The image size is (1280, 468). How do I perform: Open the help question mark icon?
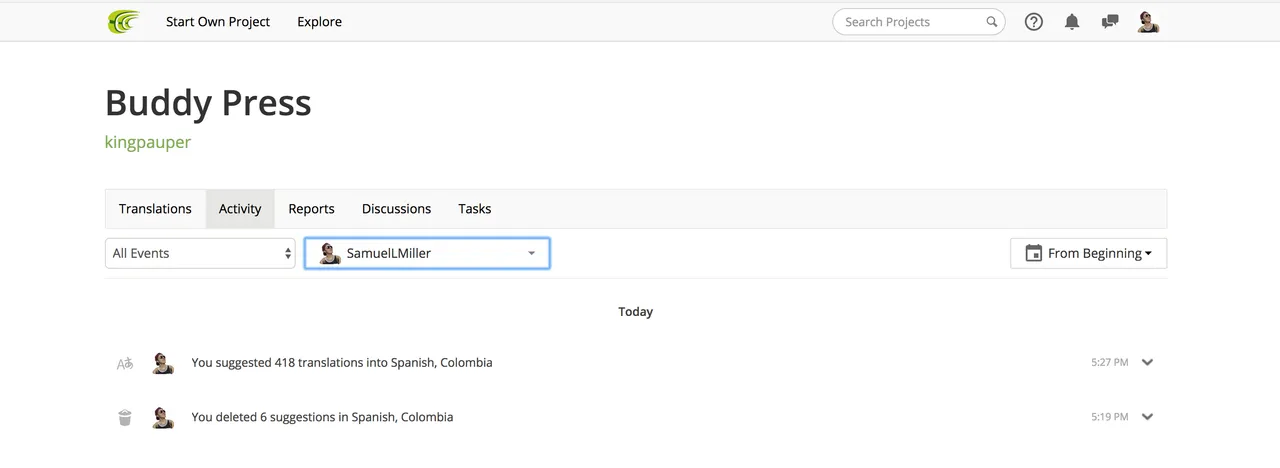(1034, 21)
